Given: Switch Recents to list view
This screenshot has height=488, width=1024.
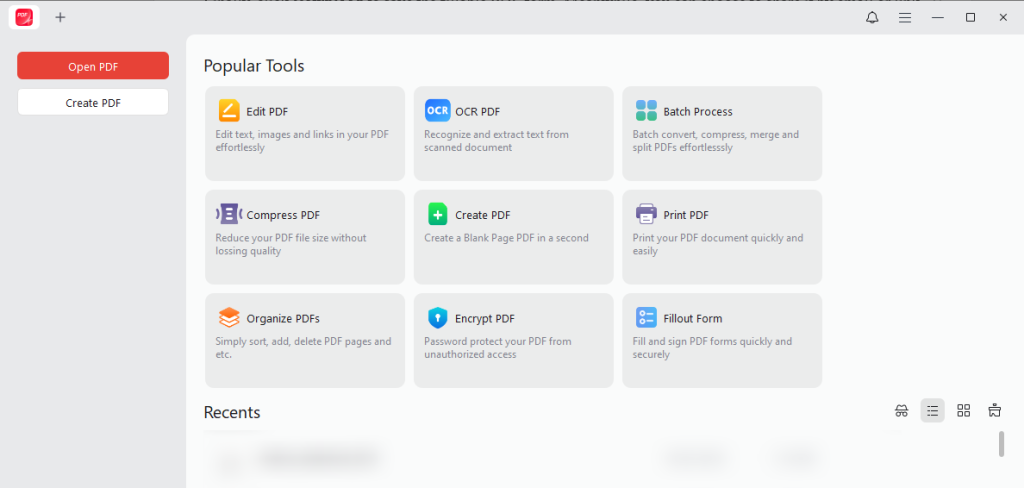Looking at the screenshot, I should (x=933, y=410).
